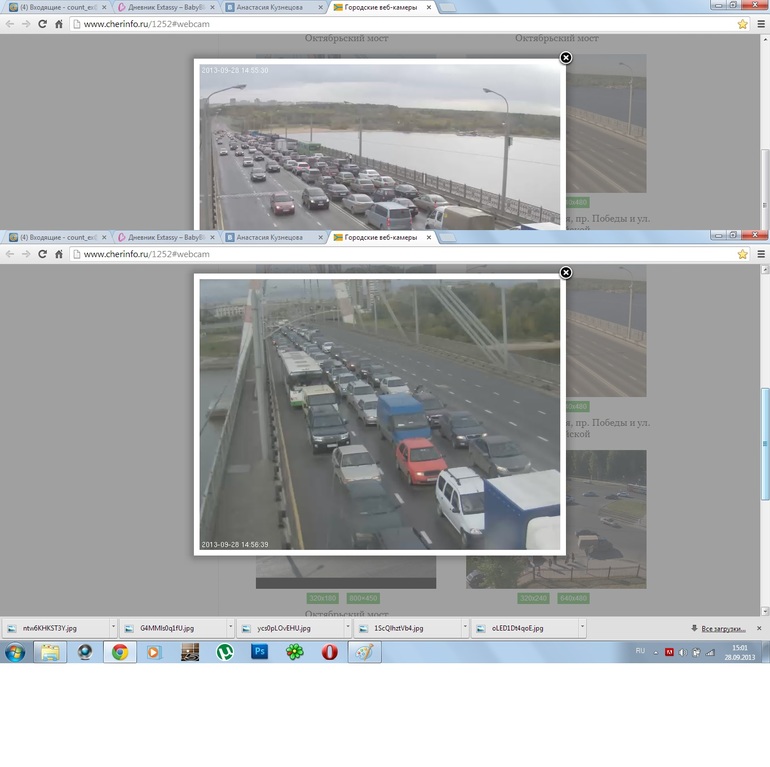
Task: Open Paint from the taskbar
Action: coord(364,652)
